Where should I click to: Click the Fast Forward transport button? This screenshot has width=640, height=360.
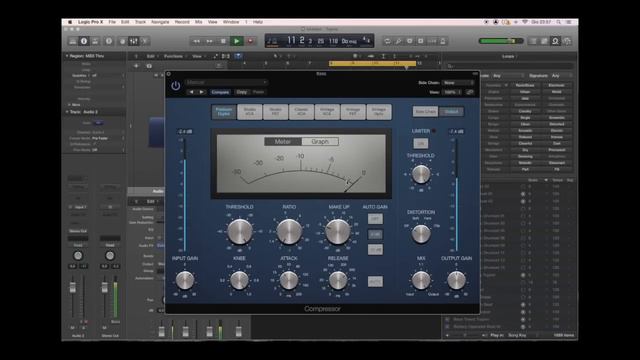(209, 41)
